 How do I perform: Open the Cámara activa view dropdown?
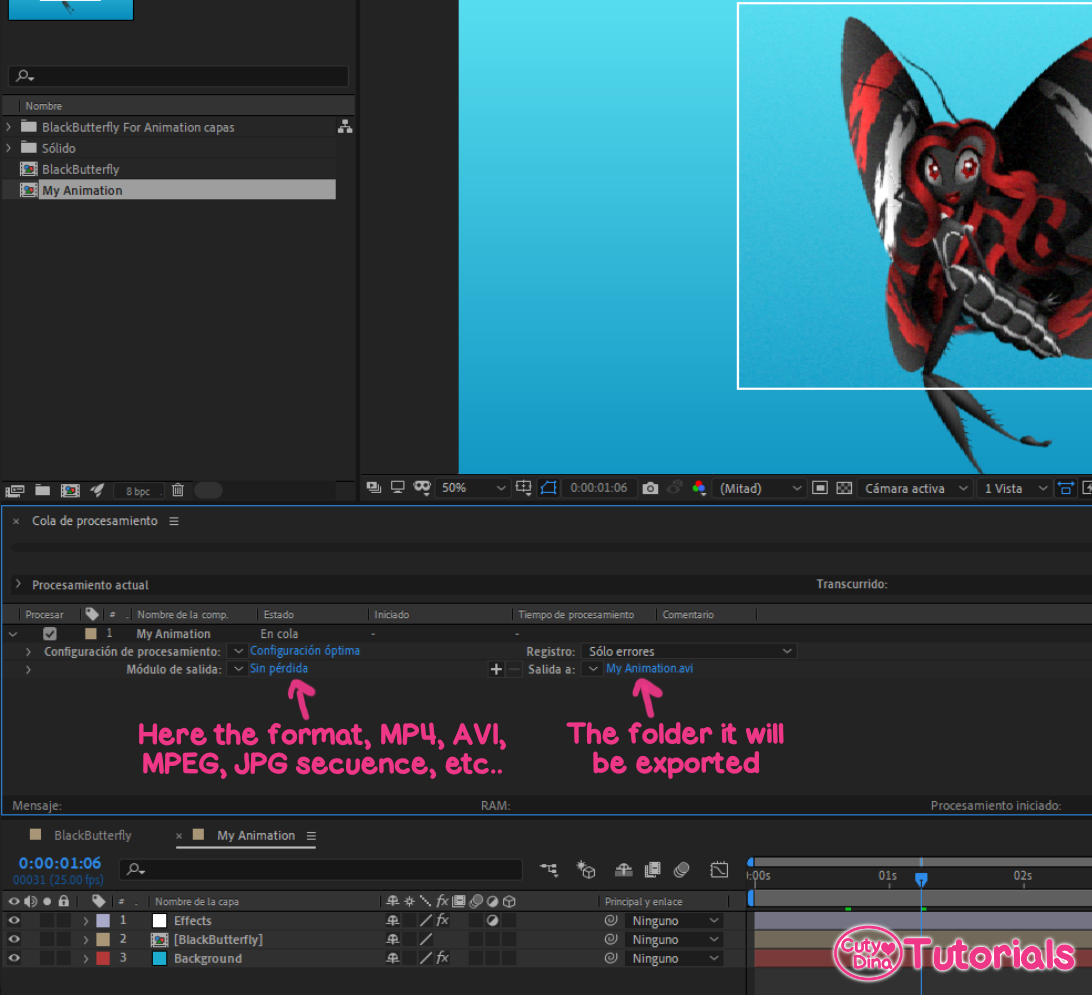pyautogui.click(x=917, y=488)
